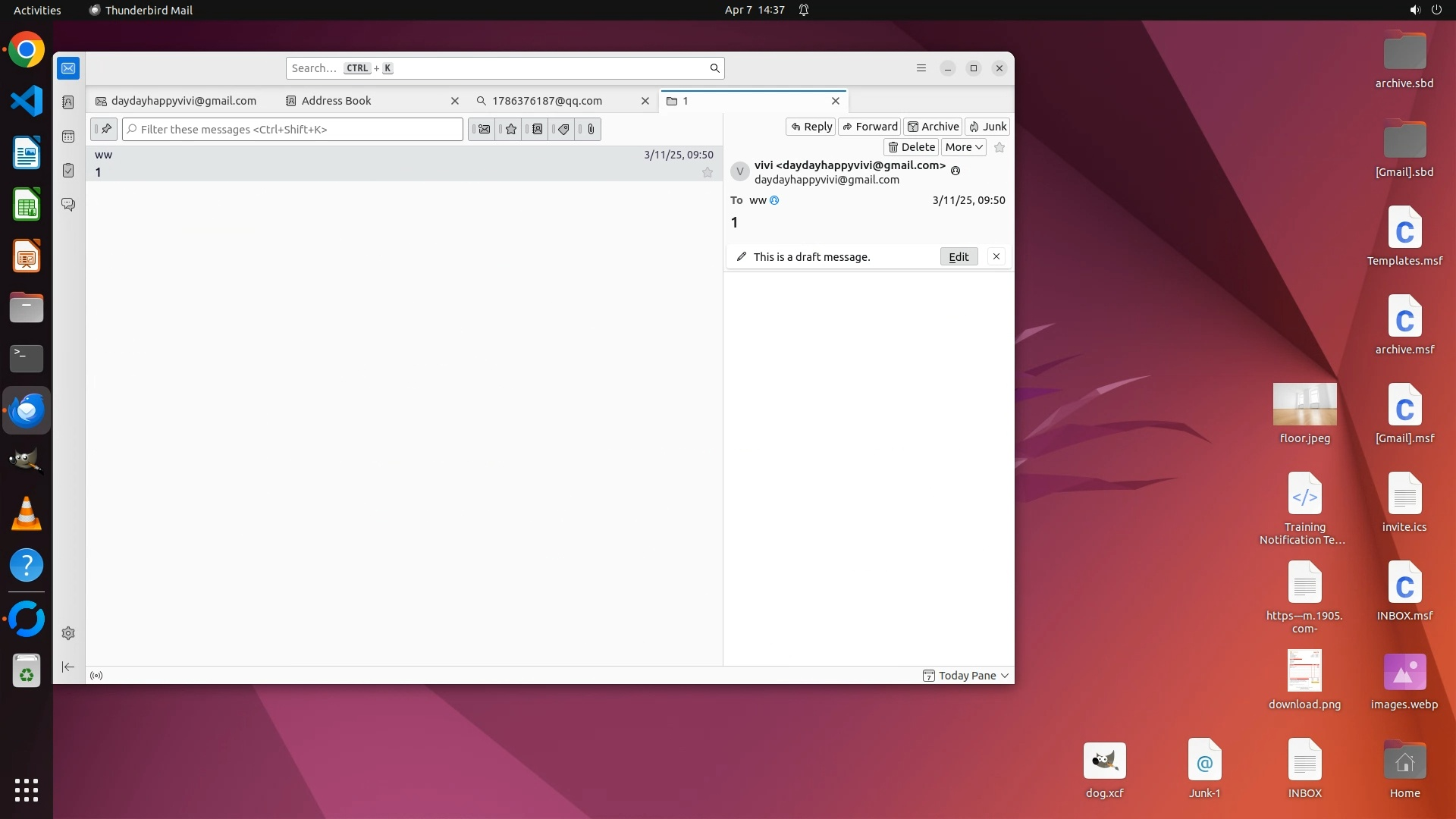1456x819 pixels.
Task: Click Edit on the draft message bar
Action: coord(959,257)
